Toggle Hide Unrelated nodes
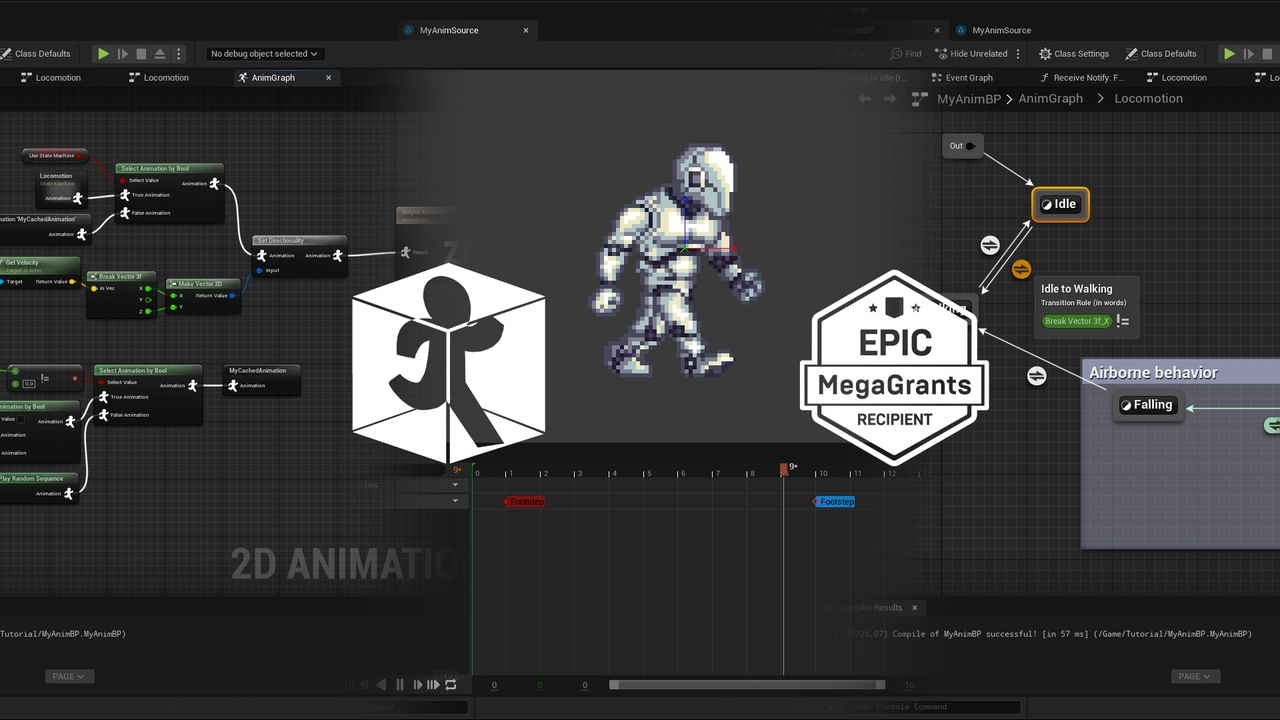The width and height of the screenshot is (1280, 720). (972, 54)
